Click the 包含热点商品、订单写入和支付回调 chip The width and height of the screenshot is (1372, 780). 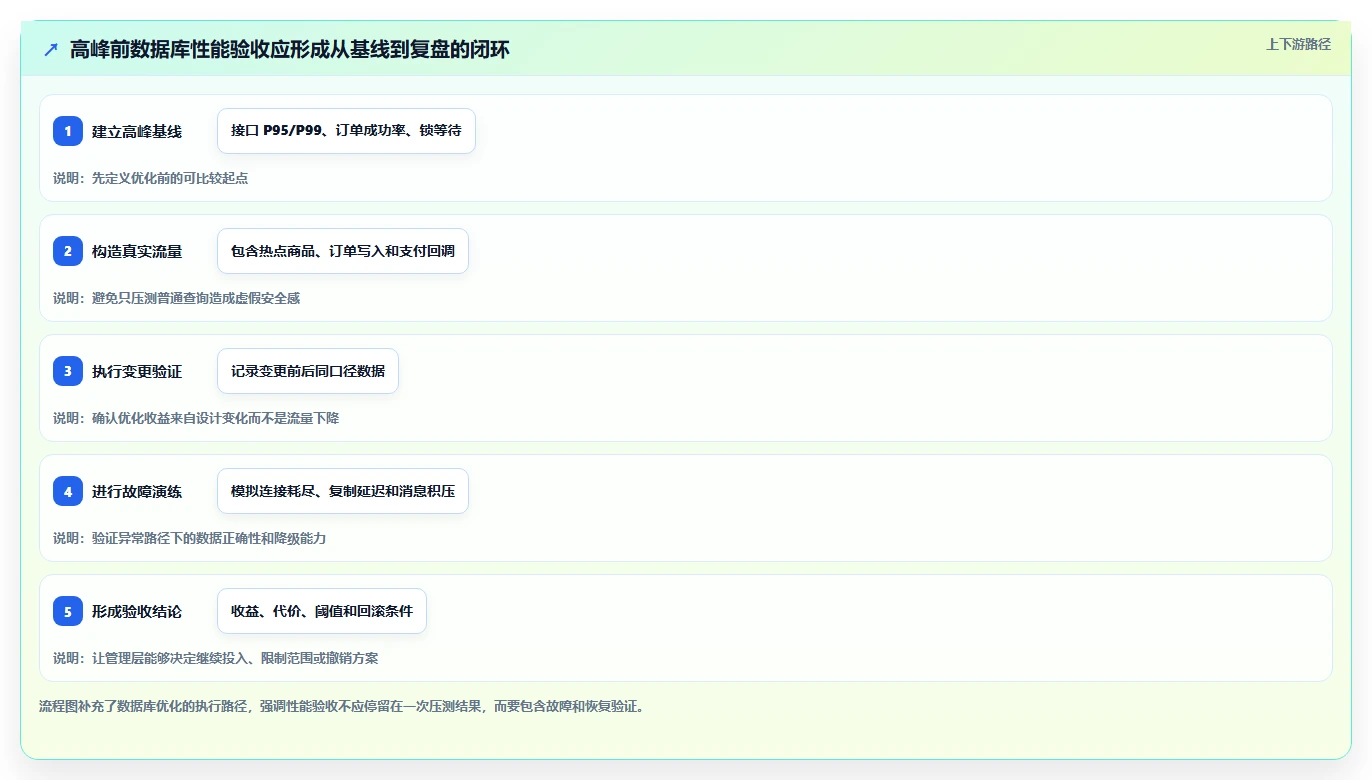[343, 251]
